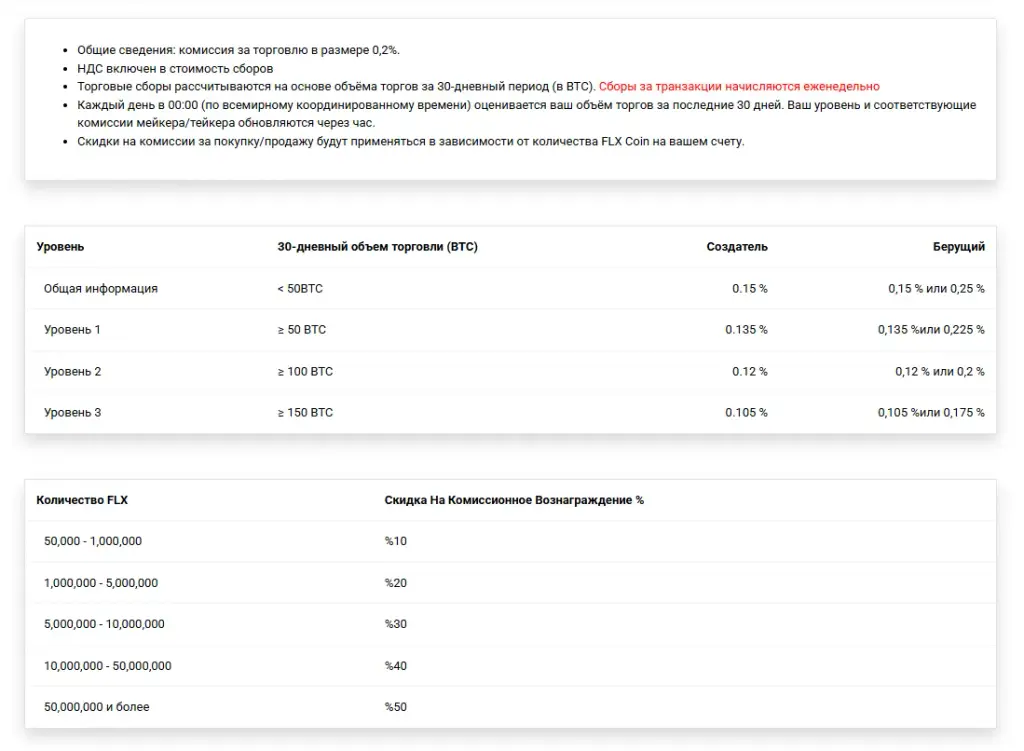The image size is (1024, 751).
Task: Click the Количество FLX column header
Action: (82, 500)
